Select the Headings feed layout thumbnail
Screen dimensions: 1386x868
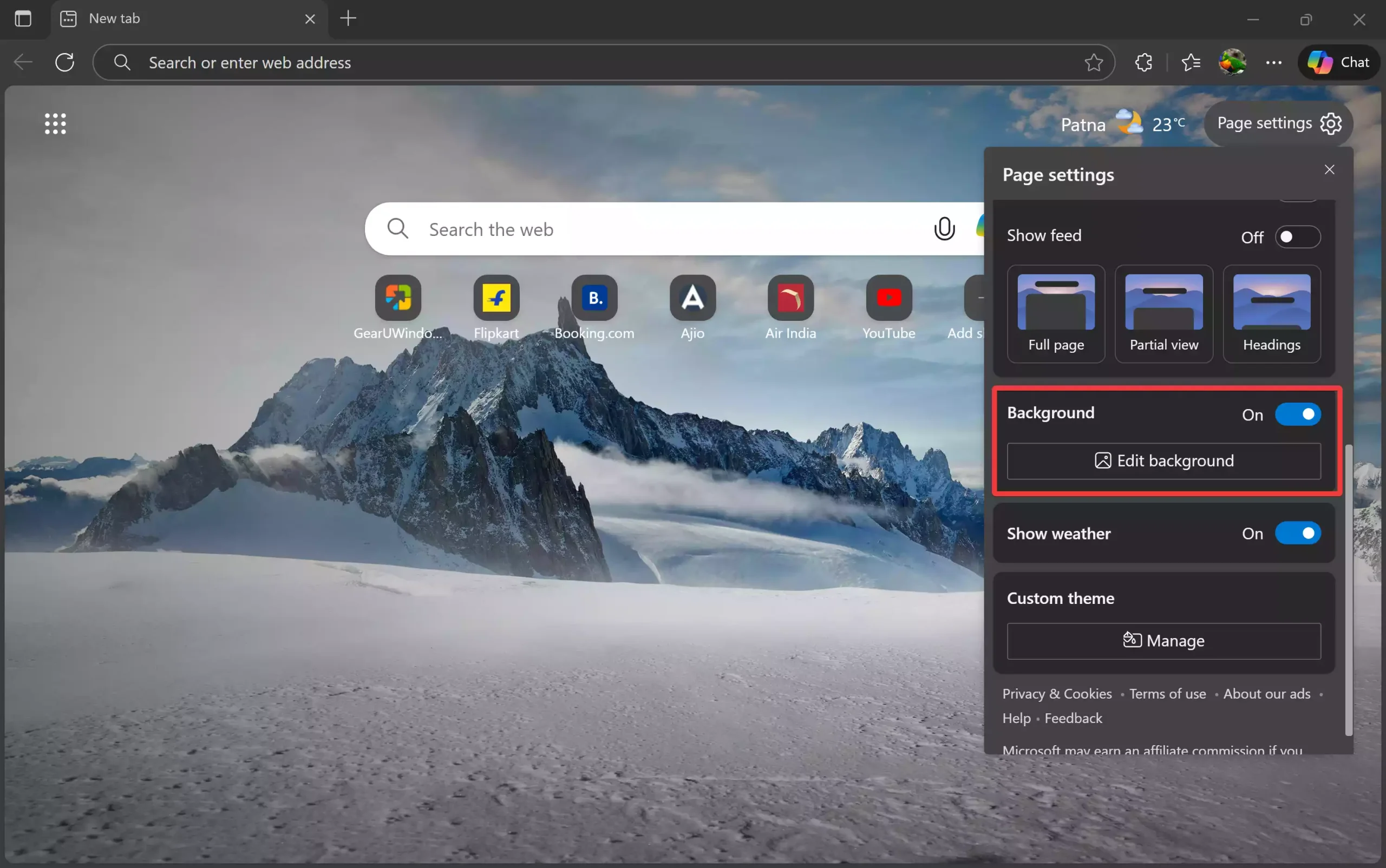click(1271, 313)
